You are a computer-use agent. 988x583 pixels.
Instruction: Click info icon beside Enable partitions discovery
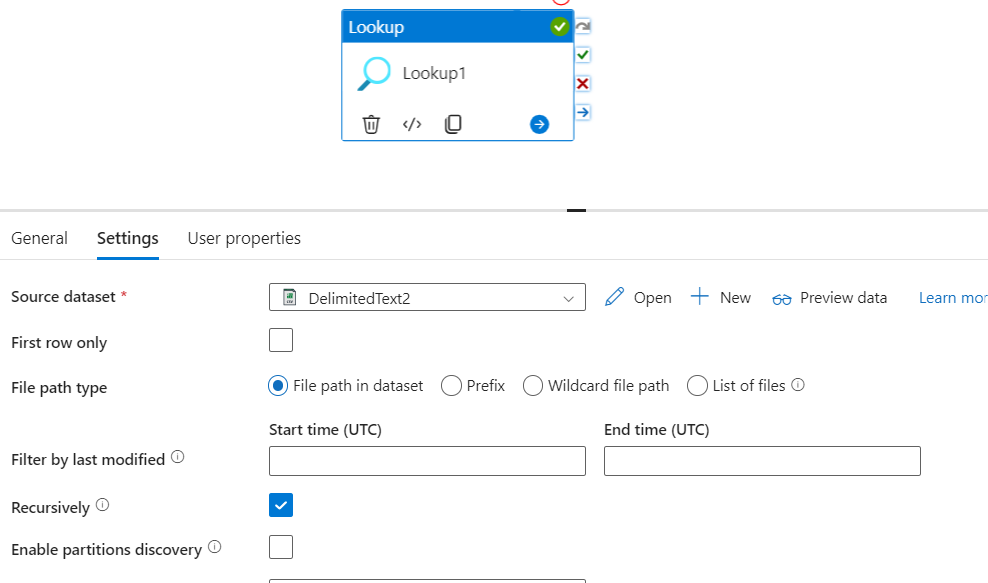click(214, 546)
